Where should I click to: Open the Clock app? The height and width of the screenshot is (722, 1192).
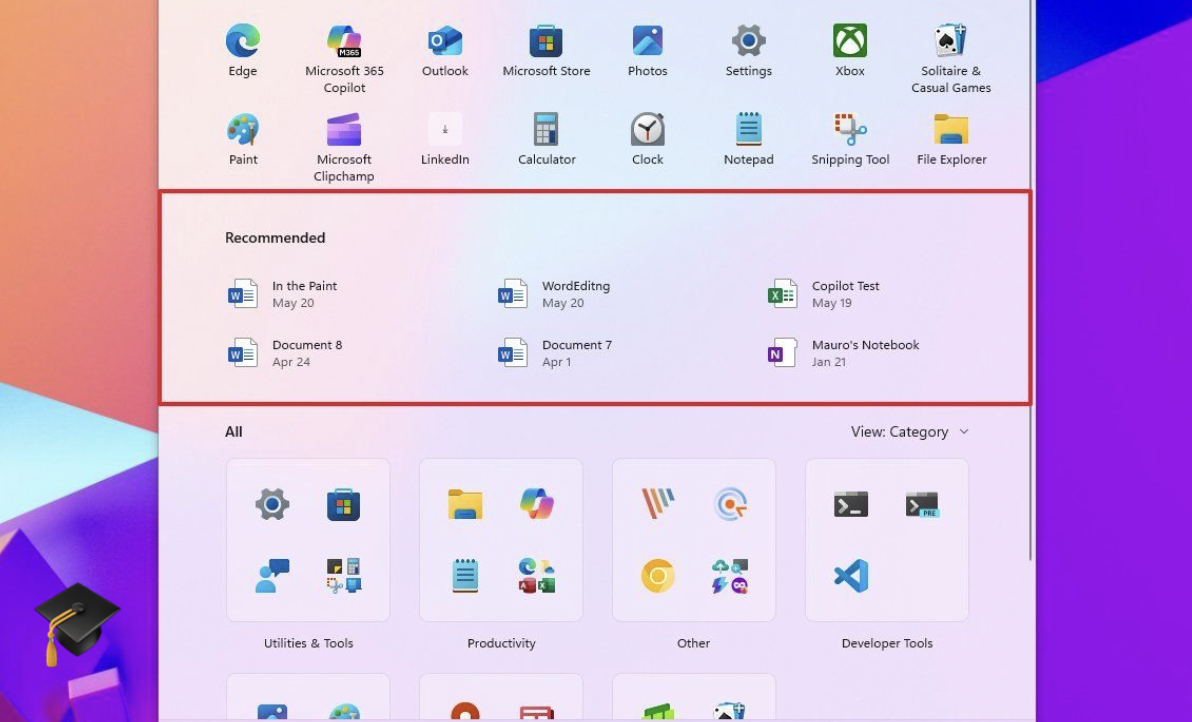647,139
